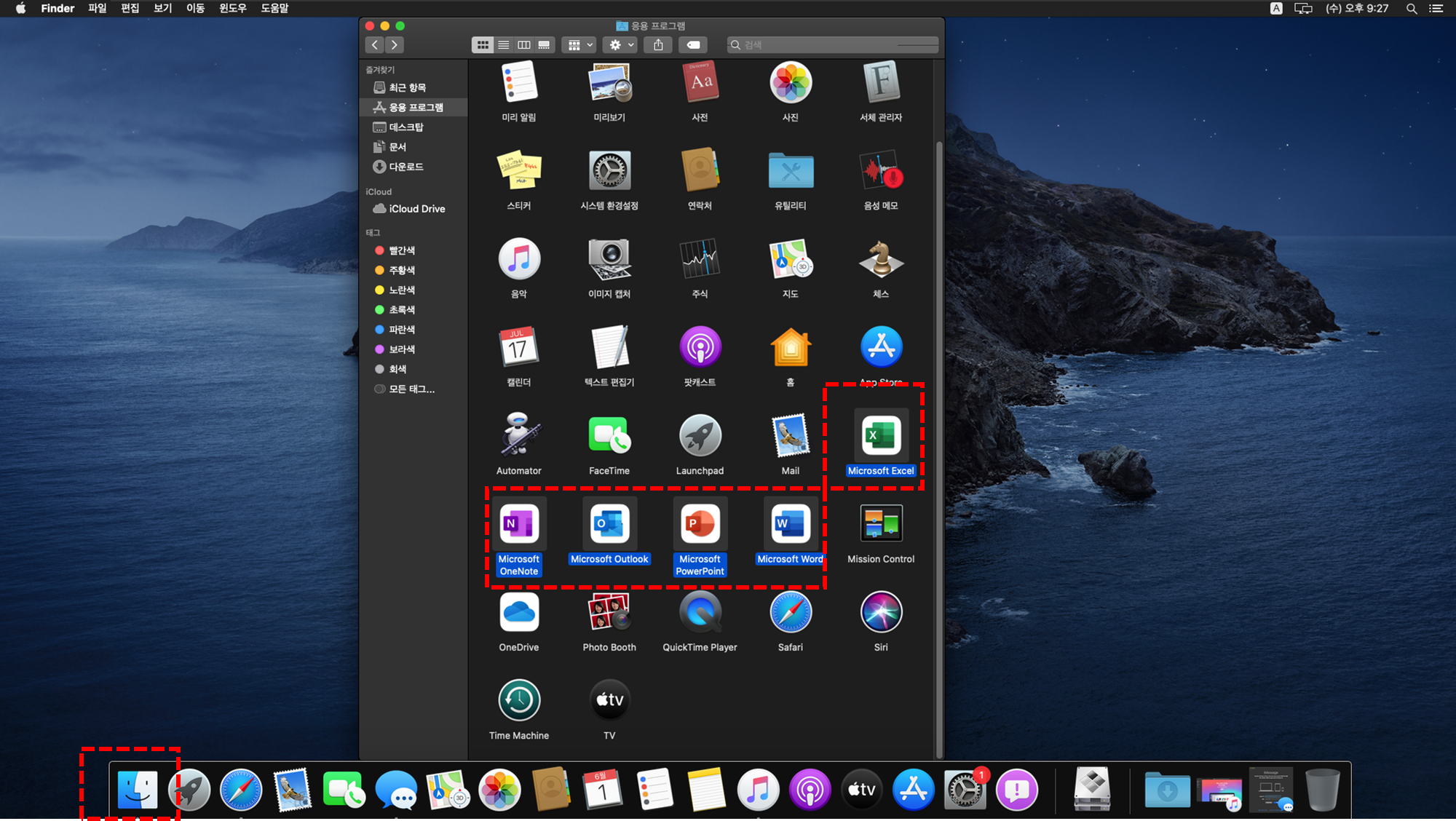Open Messages from the Dock
Screen dimensions: 1456x821
396,790
